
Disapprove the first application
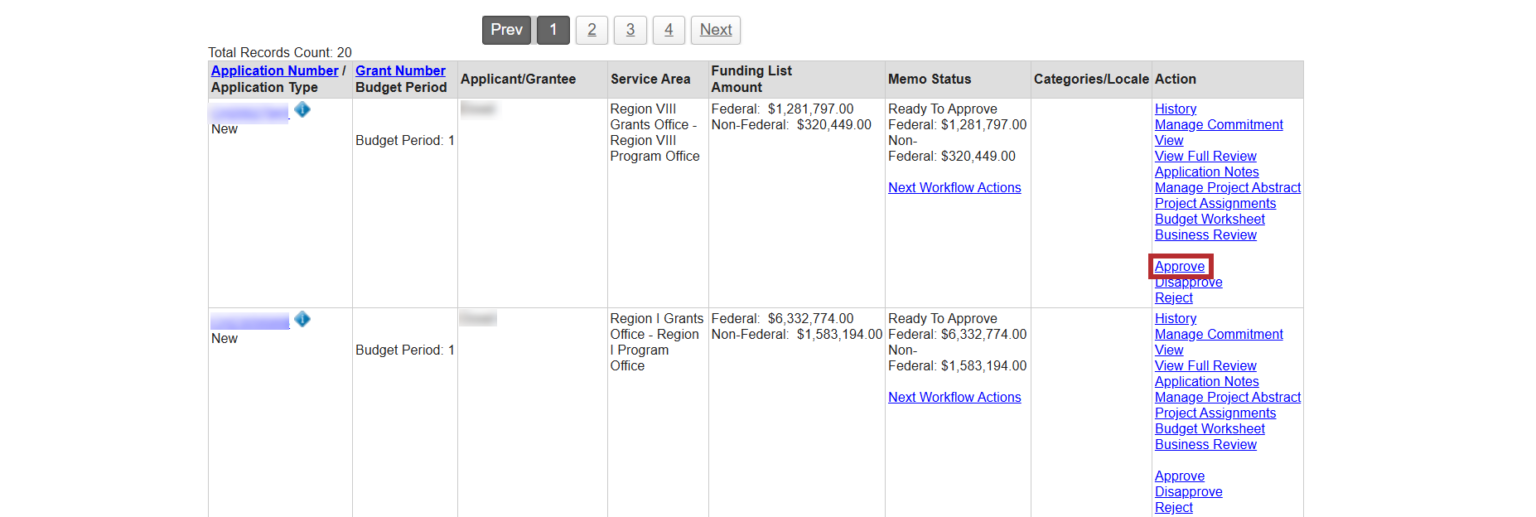1188,283
